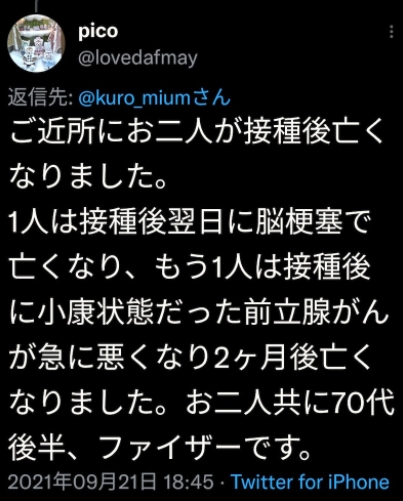Click the 返信先 reply-to label

coord(41,98)
